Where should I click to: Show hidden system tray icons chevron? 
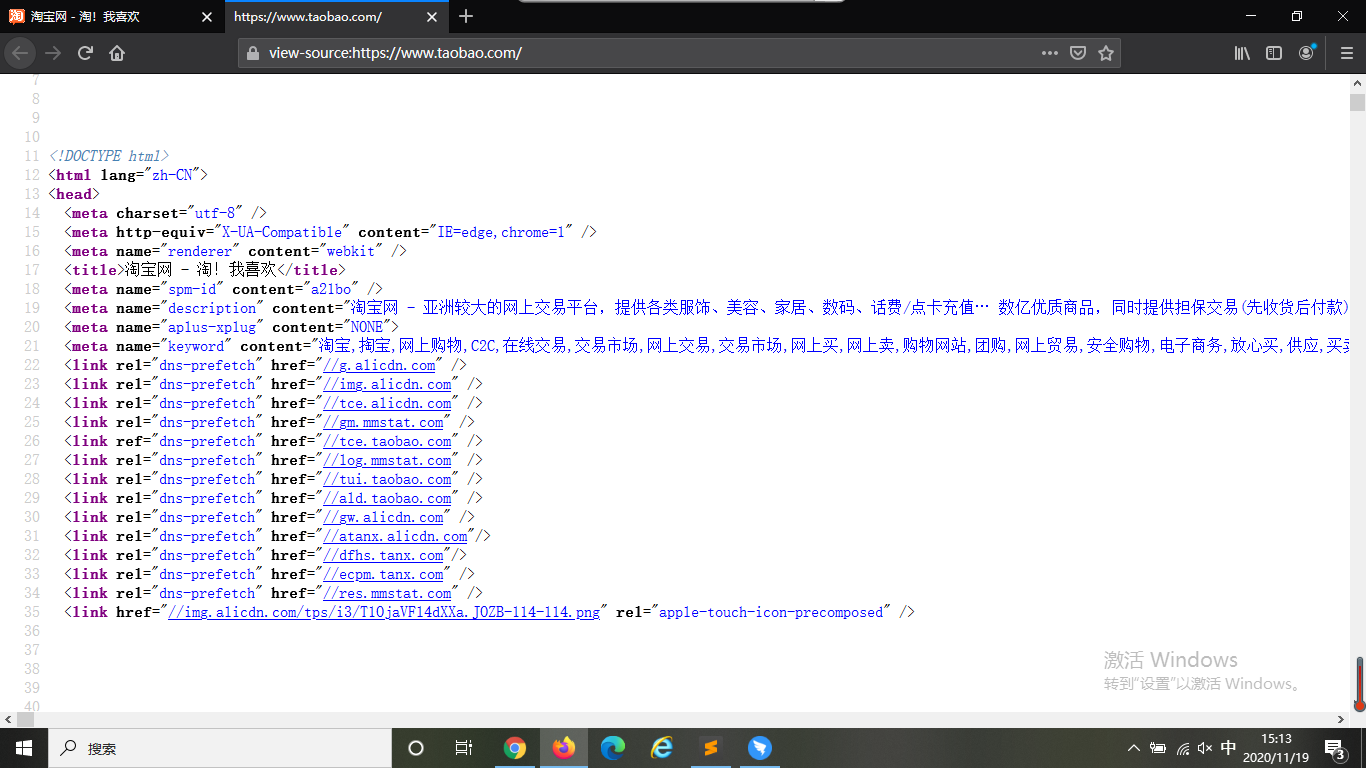pos(1133,748)
